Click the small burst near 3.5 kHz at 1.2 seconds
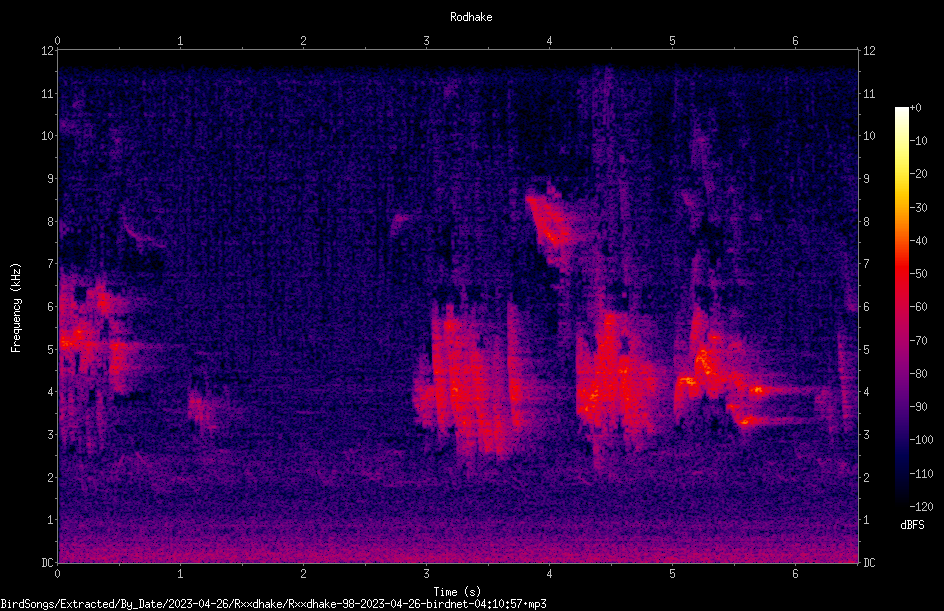 [202, 408]
